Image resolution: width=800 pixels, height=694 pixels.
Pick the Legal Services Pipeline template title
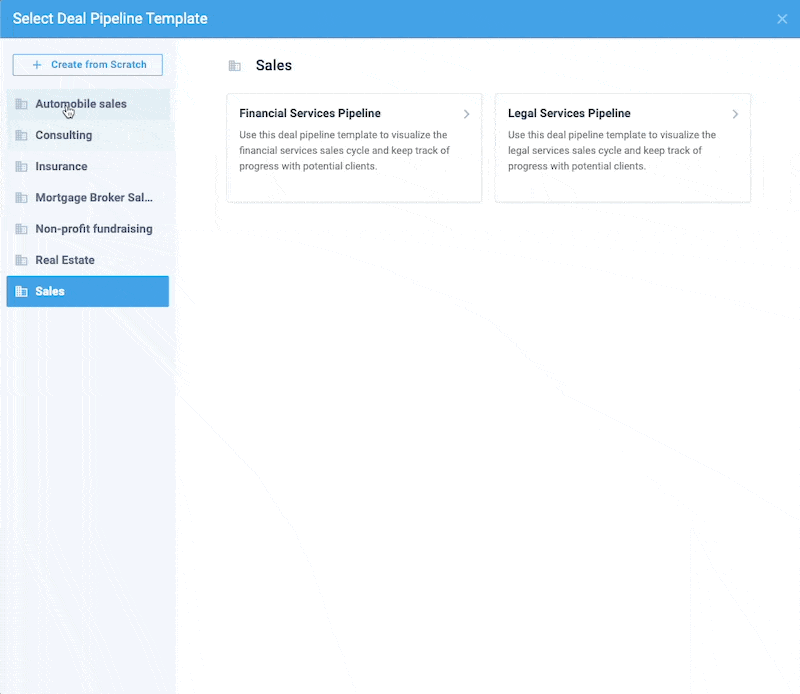pyautogui.click(x=569, y=114)
